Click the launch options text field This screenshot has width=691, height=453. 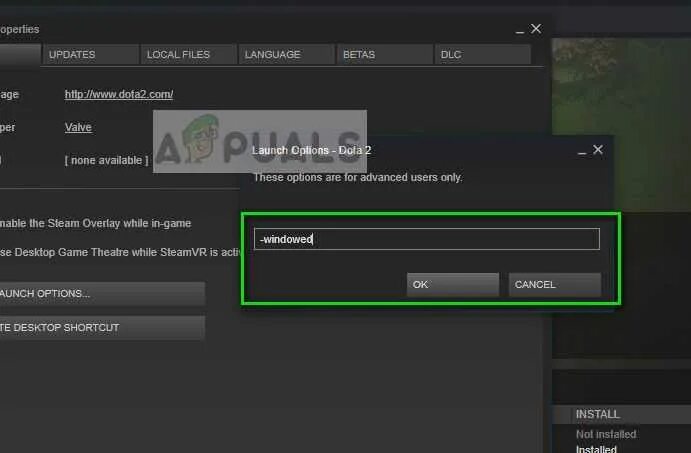point(427,239)
